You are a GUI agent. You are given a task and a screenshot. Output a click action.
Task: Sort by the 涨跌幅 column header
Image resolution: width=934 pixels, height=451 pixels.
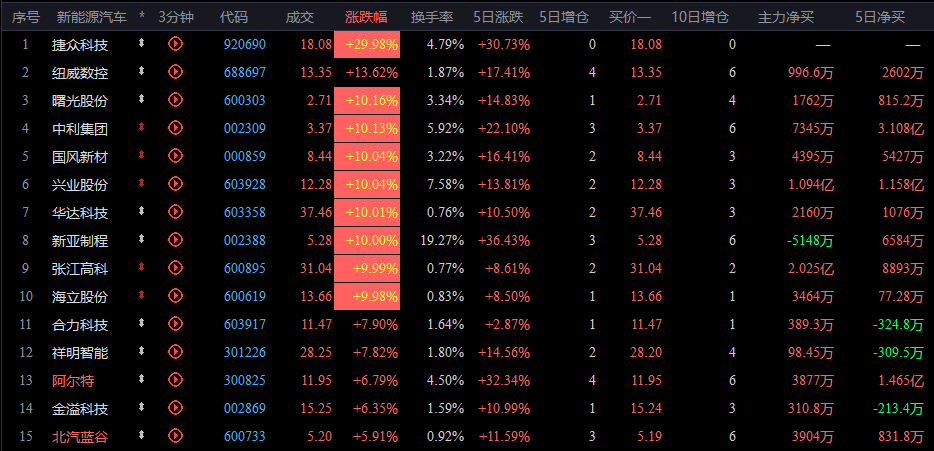tap(366, 17)
